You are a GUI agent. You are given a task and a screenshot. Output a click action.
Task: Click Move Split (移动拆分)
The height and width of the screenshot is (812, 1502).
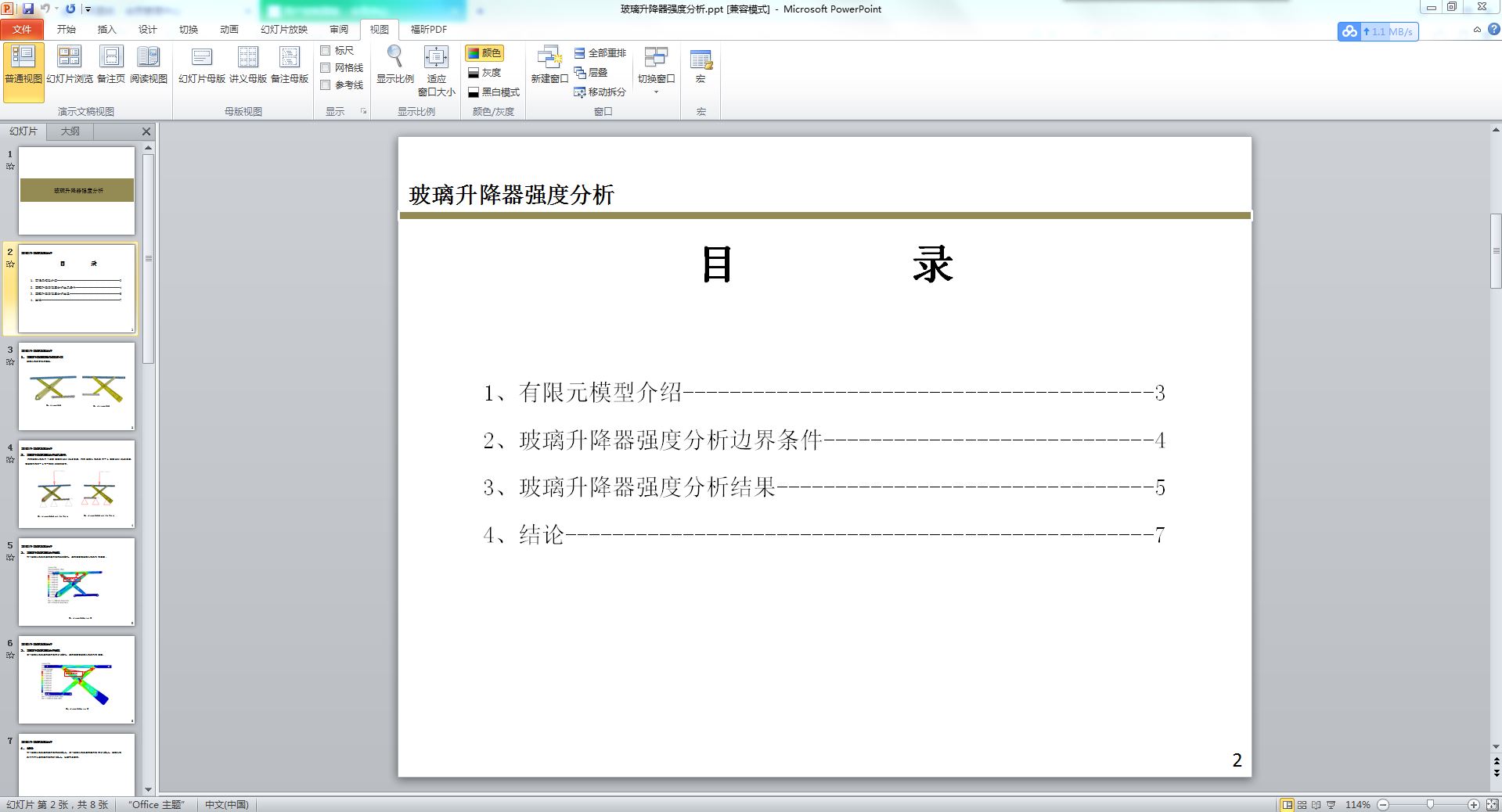[x=600, y=92]
